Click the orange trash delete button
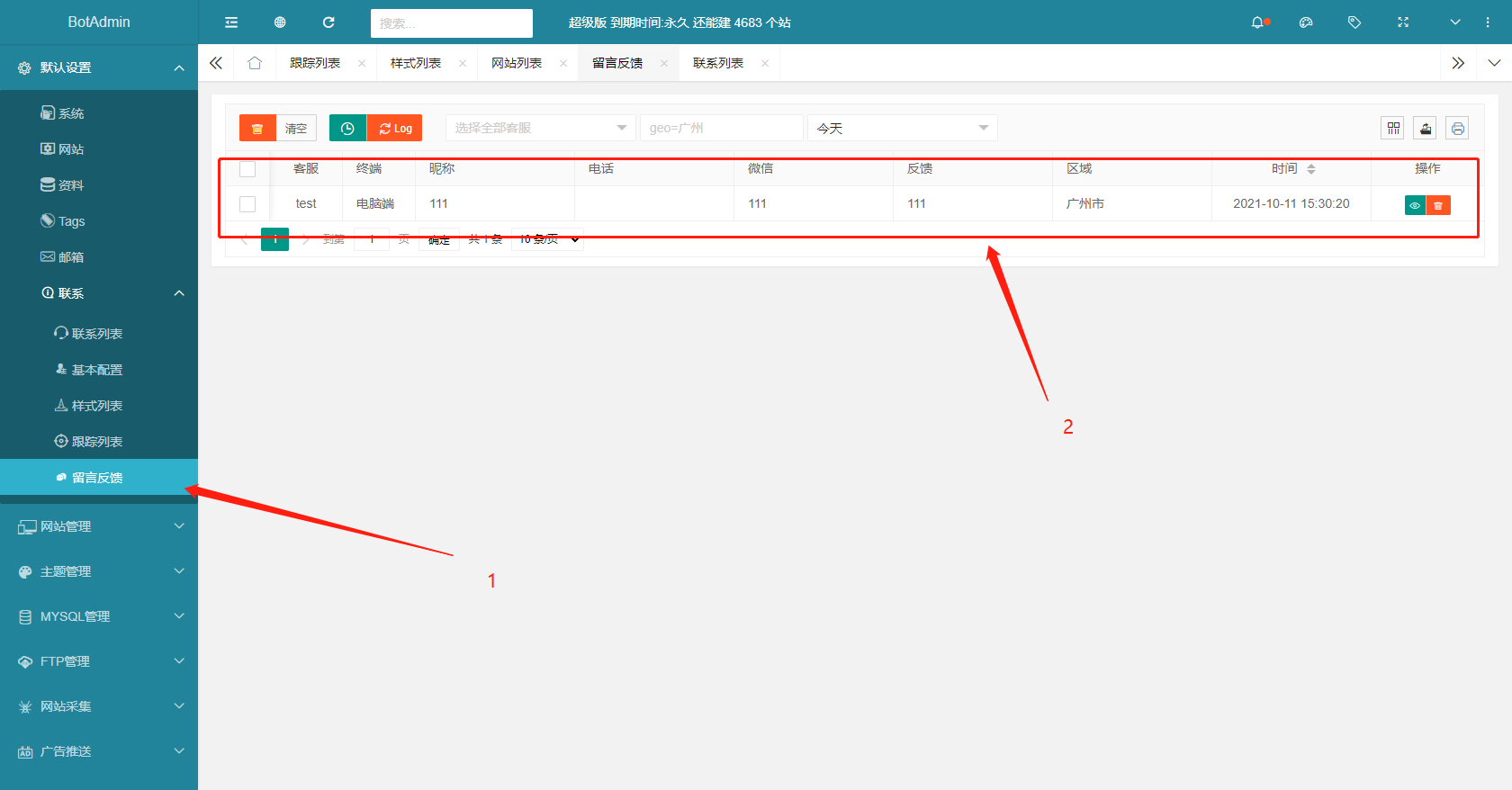This screenshot has height=790, width=1512. 257,128
